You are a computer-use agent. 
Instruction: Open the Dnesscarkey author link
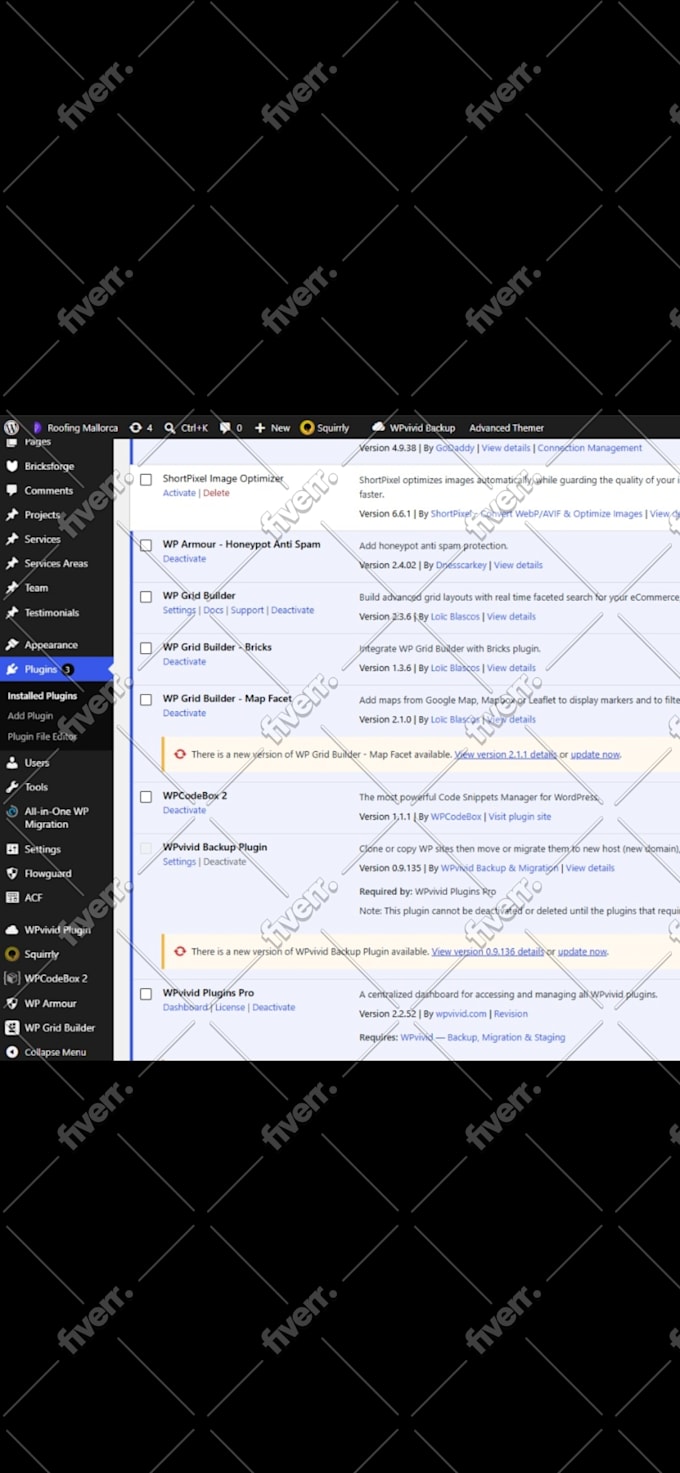point(461,565)
